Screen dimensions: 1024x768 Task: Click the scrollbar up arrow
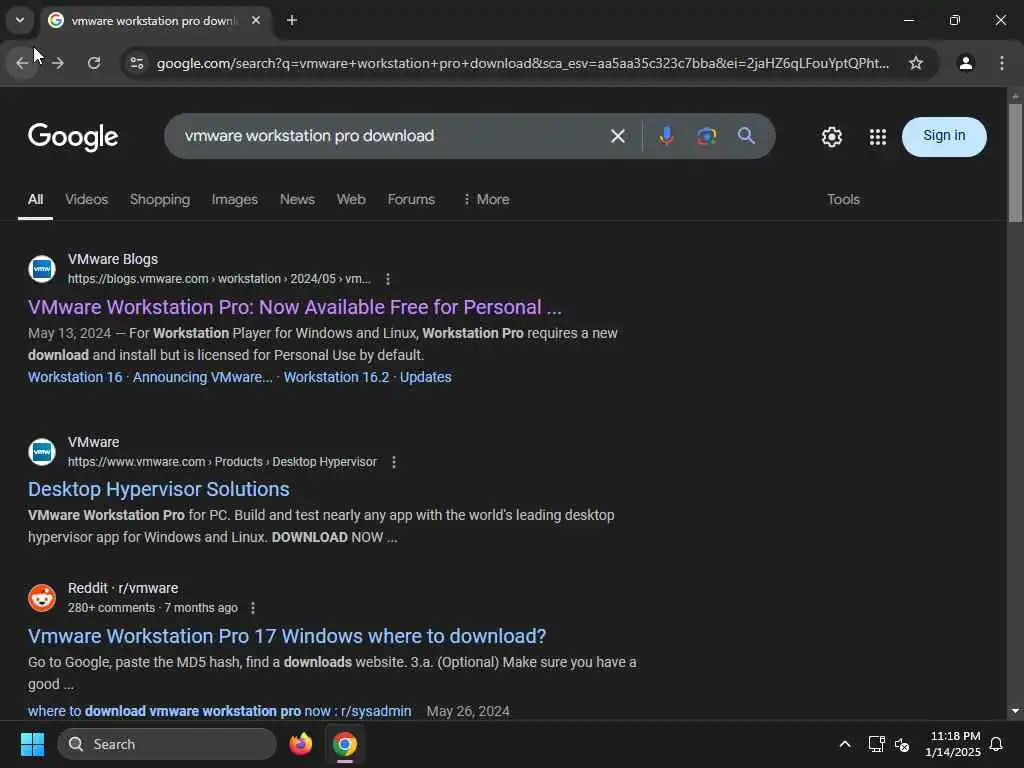(1015, 96)
